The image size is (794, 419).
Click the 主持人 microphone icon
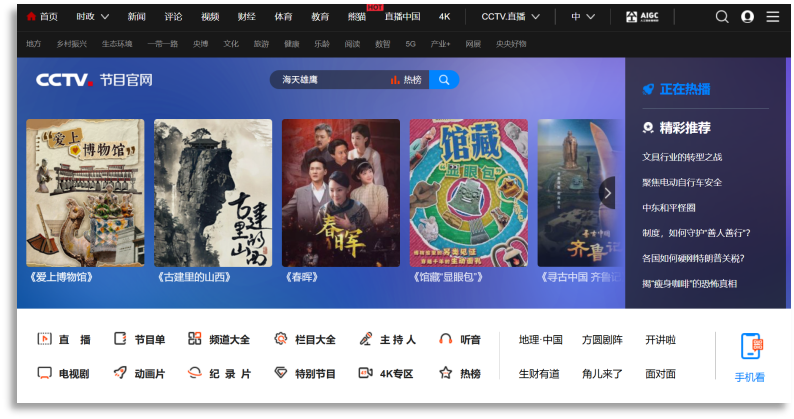coord(366,339)
